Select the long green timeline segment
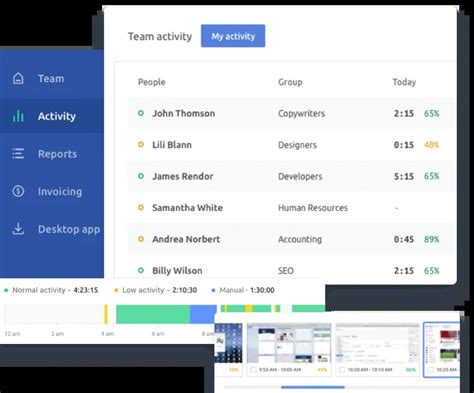 [153, 314]
